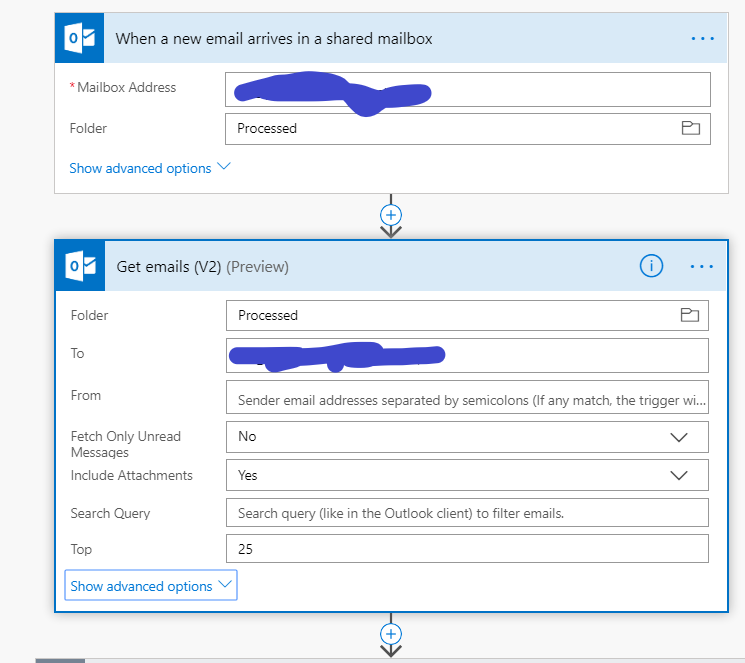Screen dimensions: 745x663
Task: Open the ellipsis menu on Get emails (V2)
Action: (702, 267)
